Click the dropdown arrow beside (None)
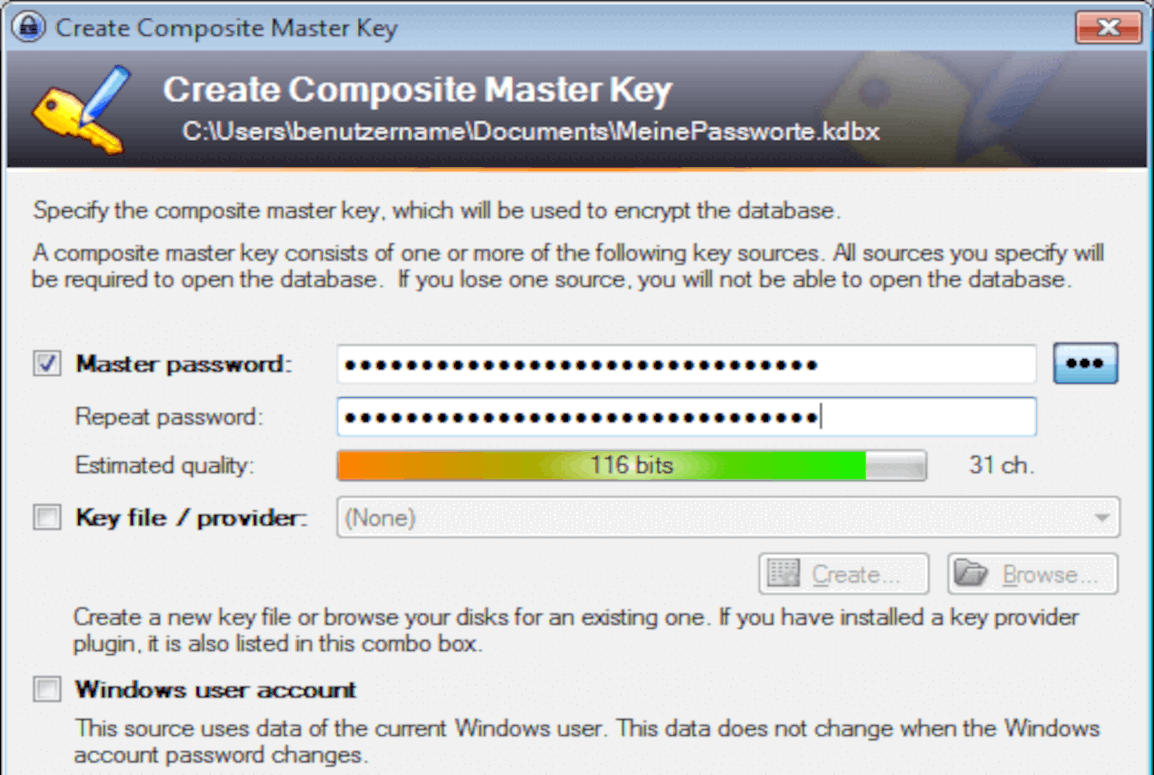 tap(1102, 517)
